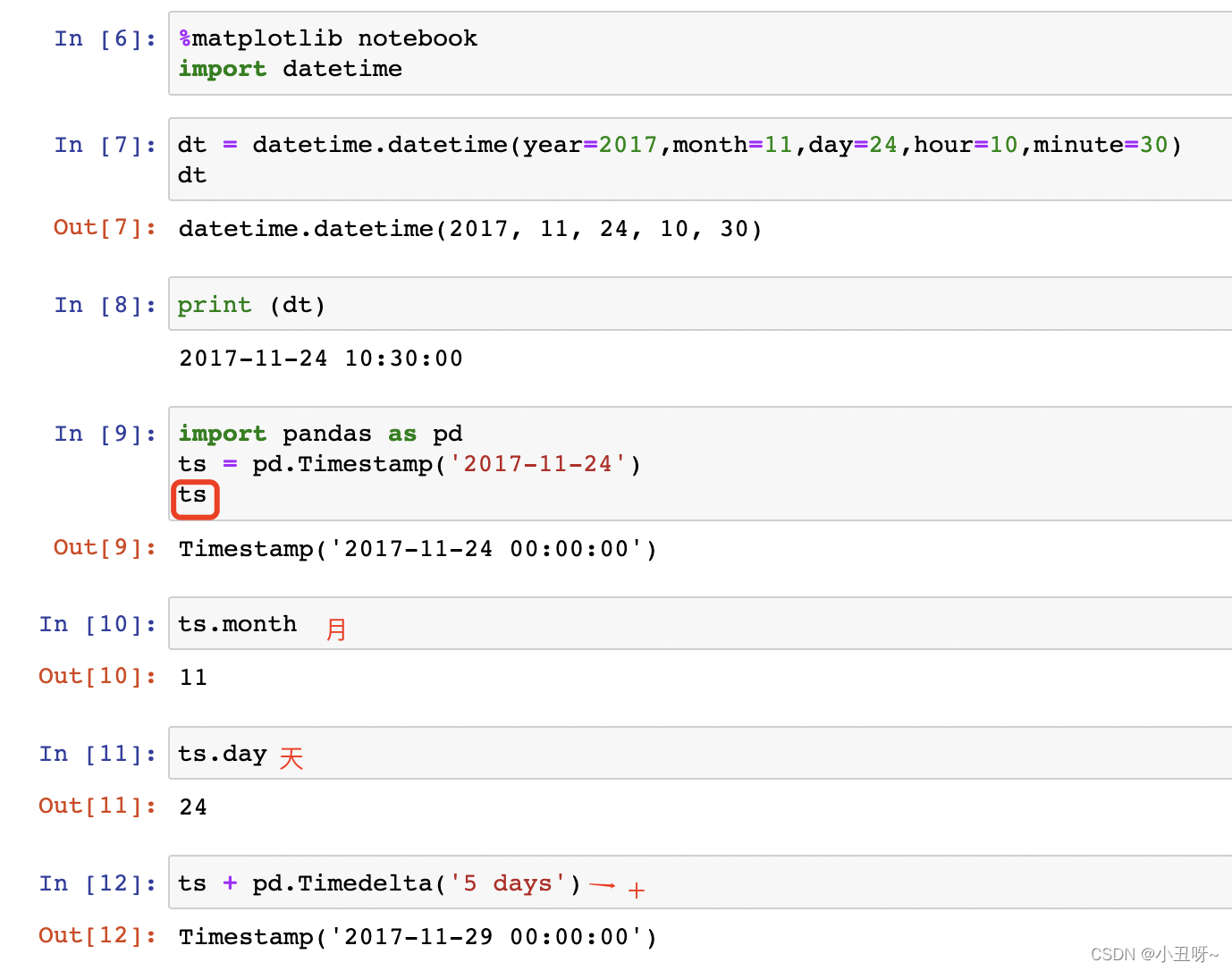Click the In [12] prompt label
Viewport: 1232px width, 971px height.
point(98,883)
